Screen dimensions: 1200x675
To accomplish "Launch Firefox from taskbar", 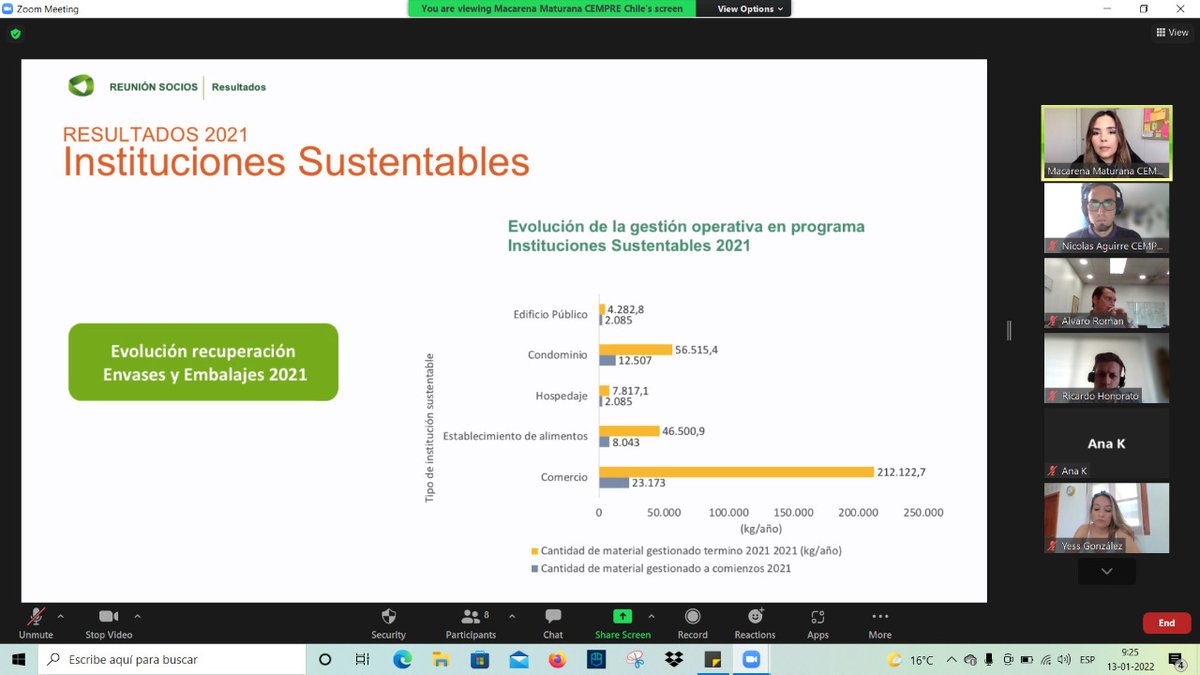I will click(558, 659).
